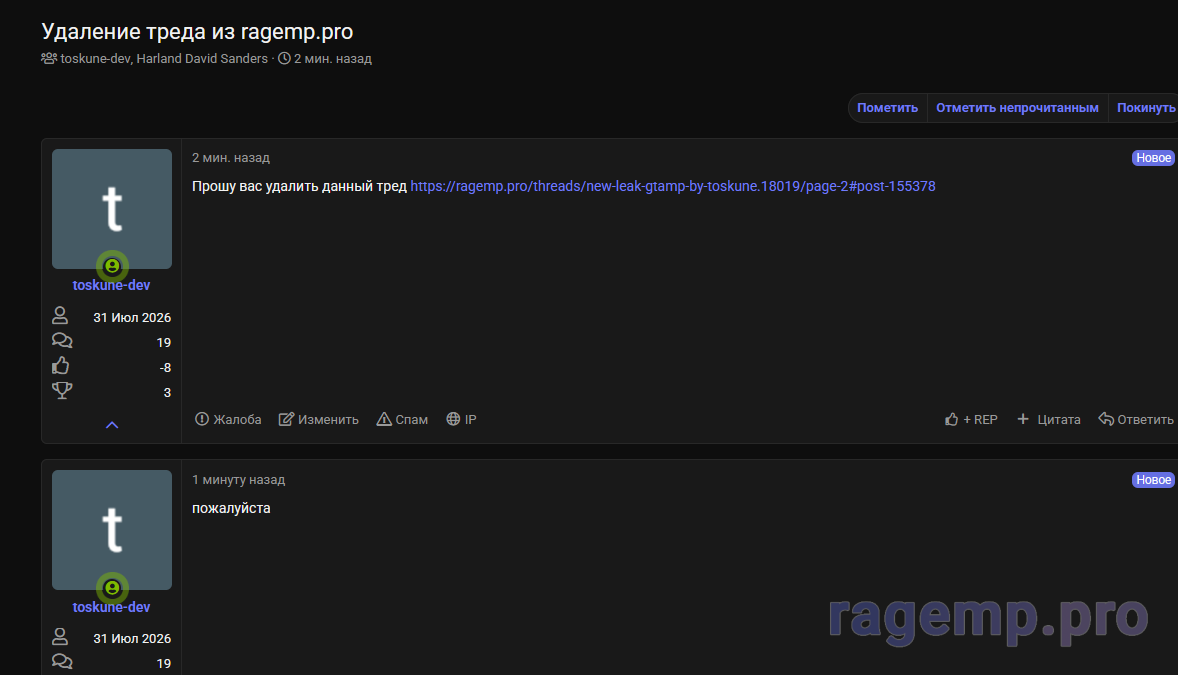Screen dimensions: 1178x675
Task: Click registration date icon in second post
Action: [x=60, y=637]
